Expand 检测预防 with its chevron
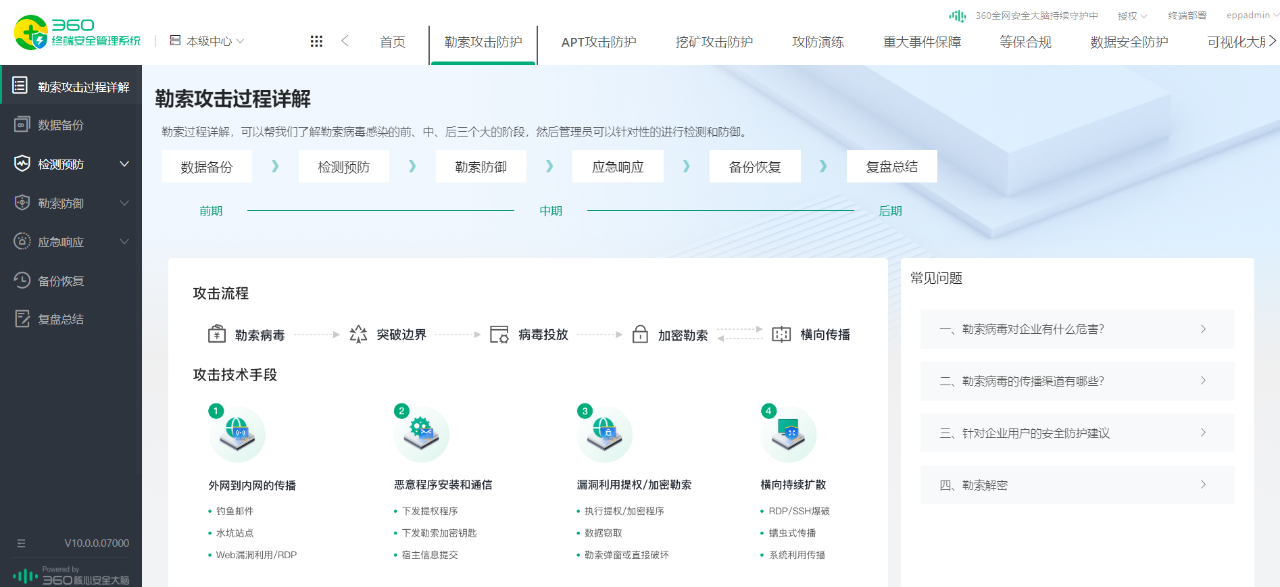This screenshot has height=587, width=1280. [x=125, y=164]
